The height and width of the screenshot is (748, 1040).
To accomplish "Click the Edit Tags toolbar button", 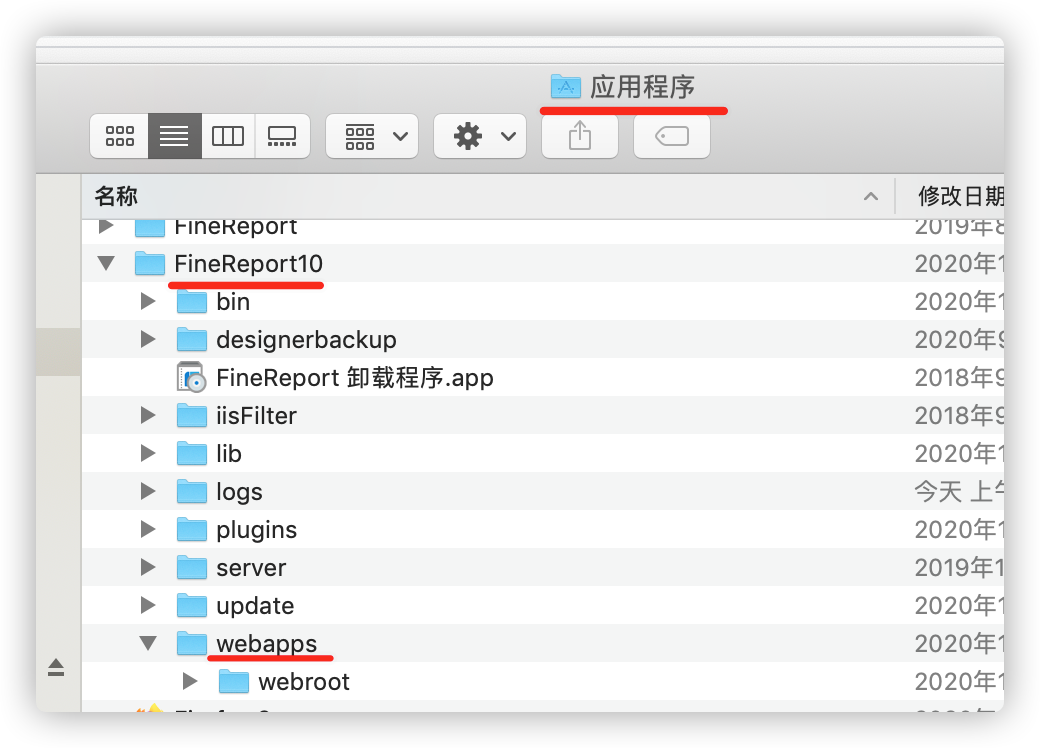I will pyautogui.click(x=672, y=136).
